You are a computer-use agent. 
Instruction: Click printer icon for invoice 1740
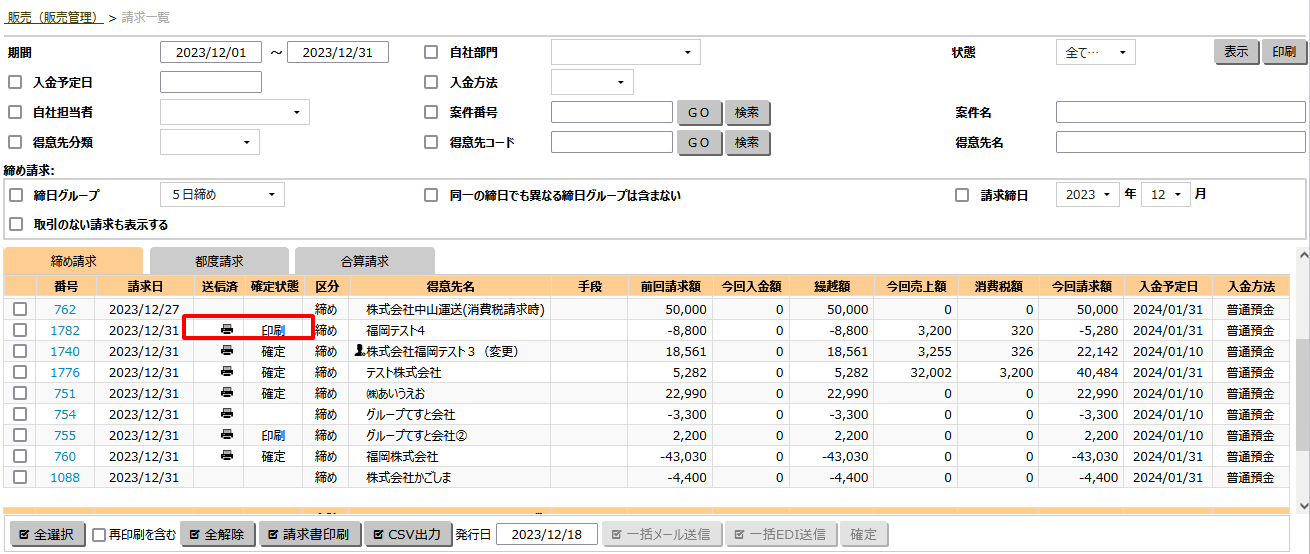227,351
